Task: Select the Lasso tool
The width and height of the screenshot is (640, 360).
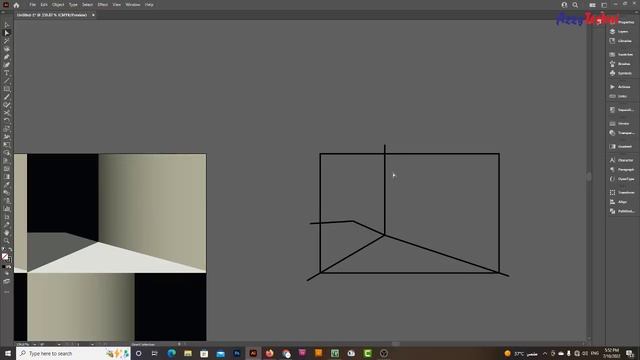Action: 7,49
